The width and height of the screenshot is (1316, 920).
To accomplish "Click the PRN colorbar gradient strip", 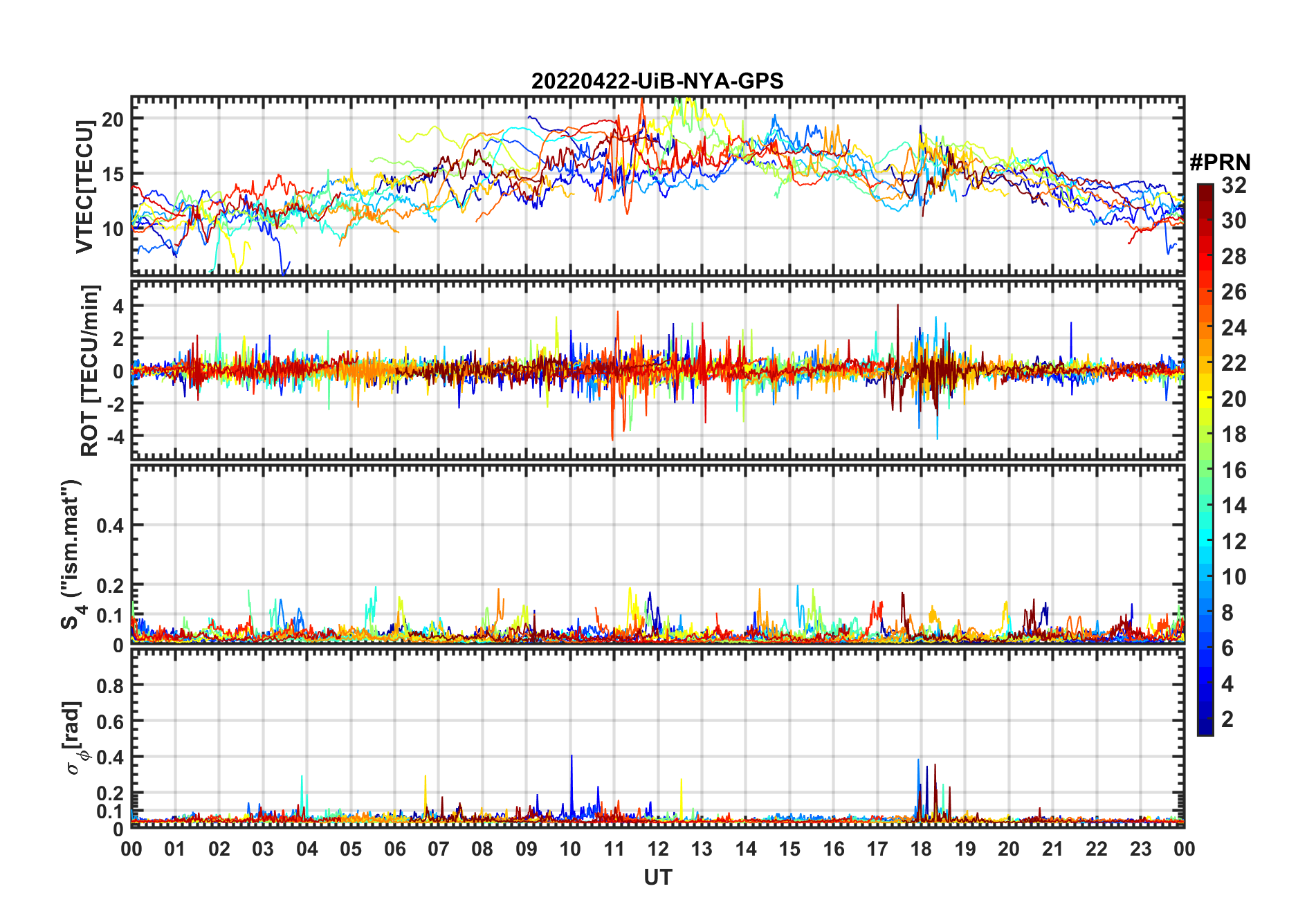I will [1205, 459].
